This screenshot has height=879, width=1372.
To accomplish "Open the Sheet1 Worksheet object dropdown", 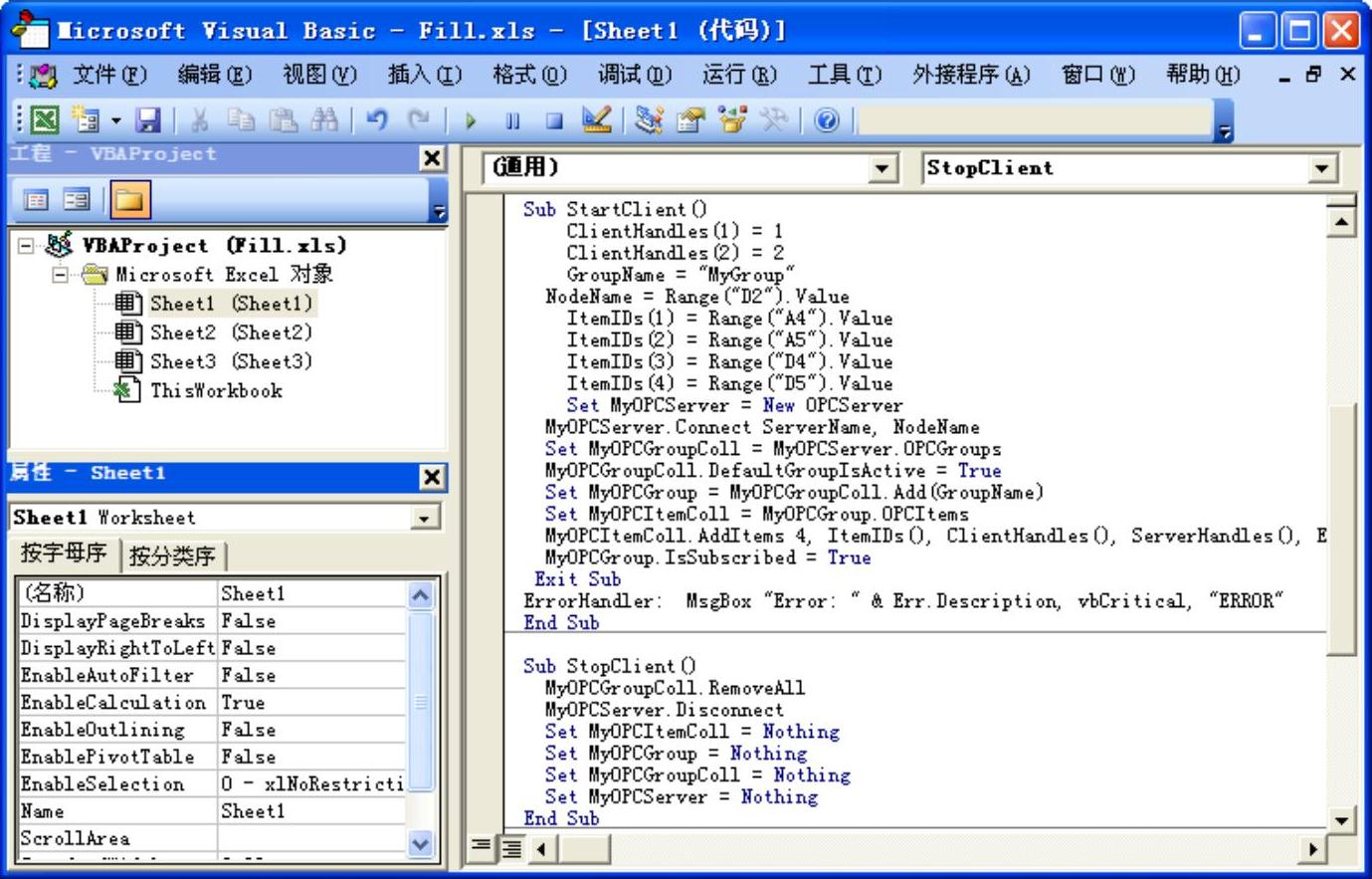I will point(425,518).
